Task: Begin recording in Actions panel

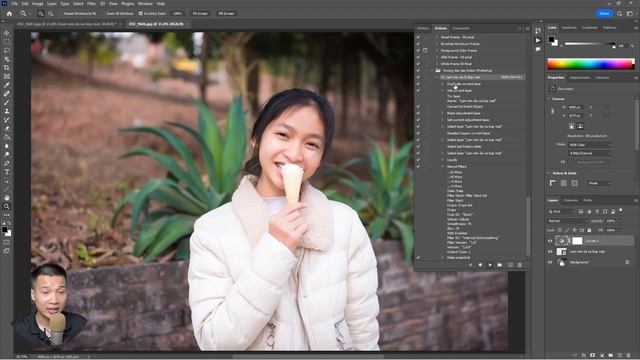Action: click(x=480, y=265)
